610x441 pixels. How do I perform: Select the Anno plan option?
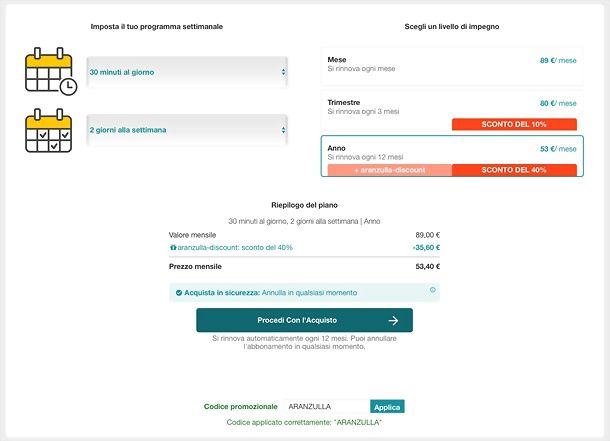tap(452, 156)
